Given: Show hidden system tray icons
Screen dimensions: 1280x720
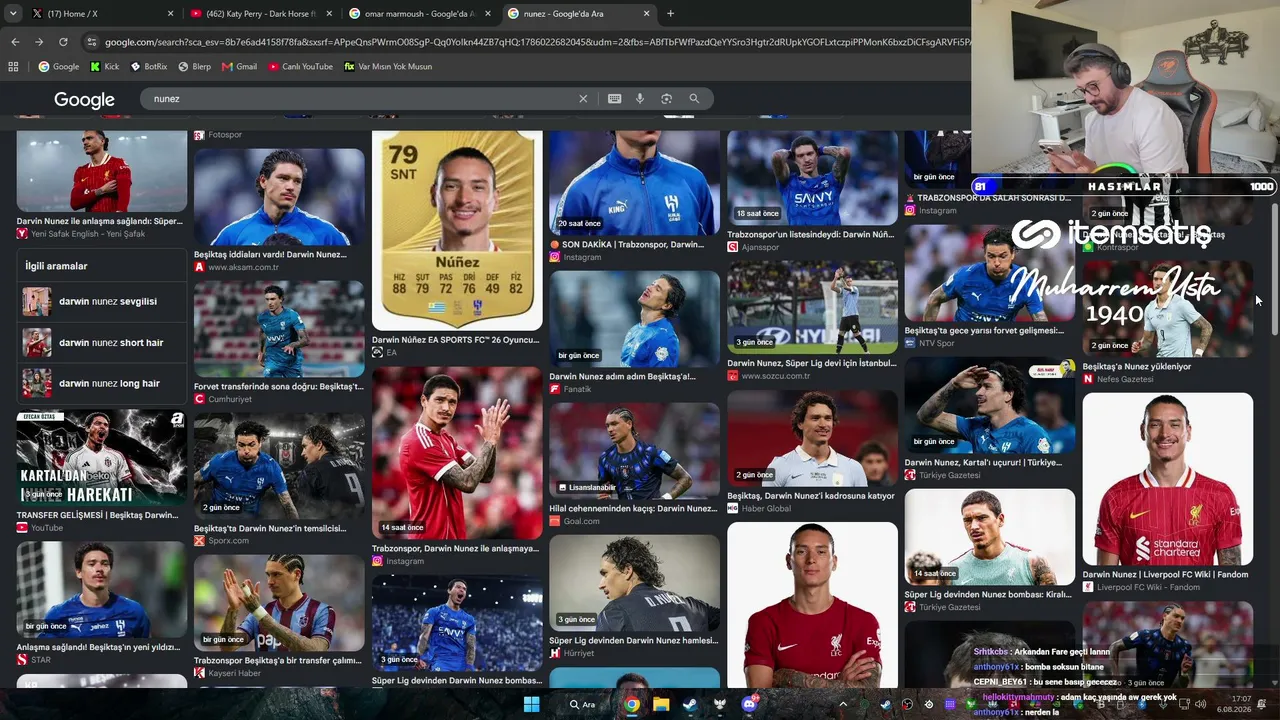Looking at the screenshot, I should pyautogui.click(x=843, y=704).
